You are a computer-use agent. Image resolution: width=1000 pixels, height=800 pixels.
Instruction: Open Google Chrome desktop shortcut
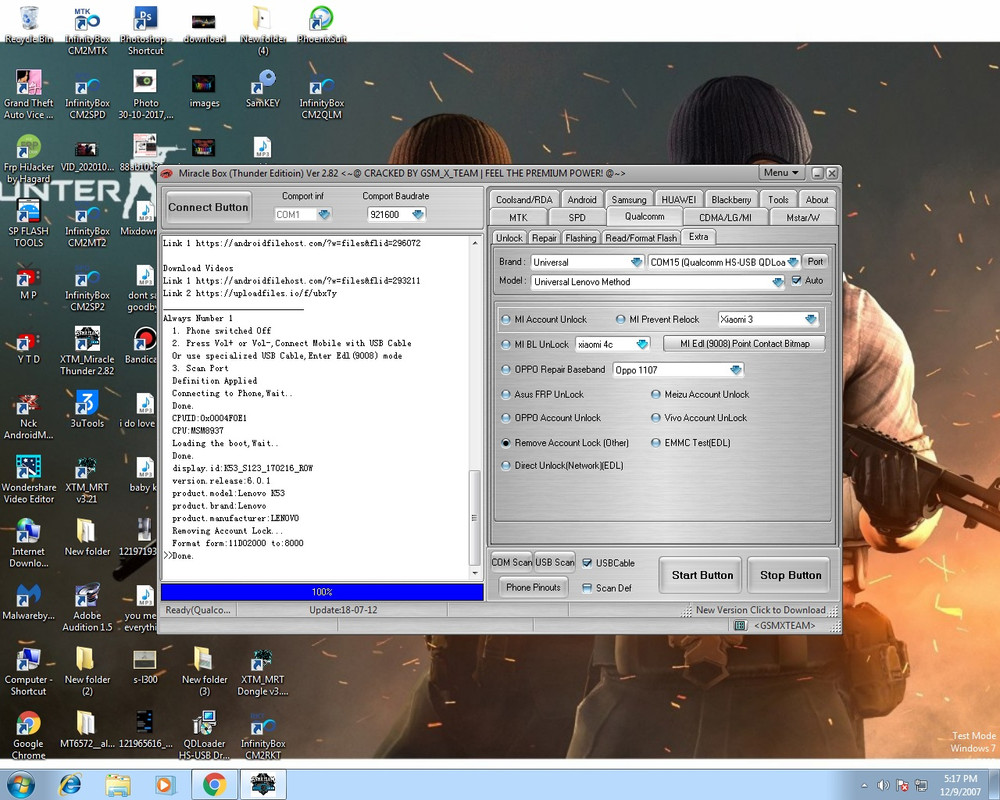pos(29,736)
